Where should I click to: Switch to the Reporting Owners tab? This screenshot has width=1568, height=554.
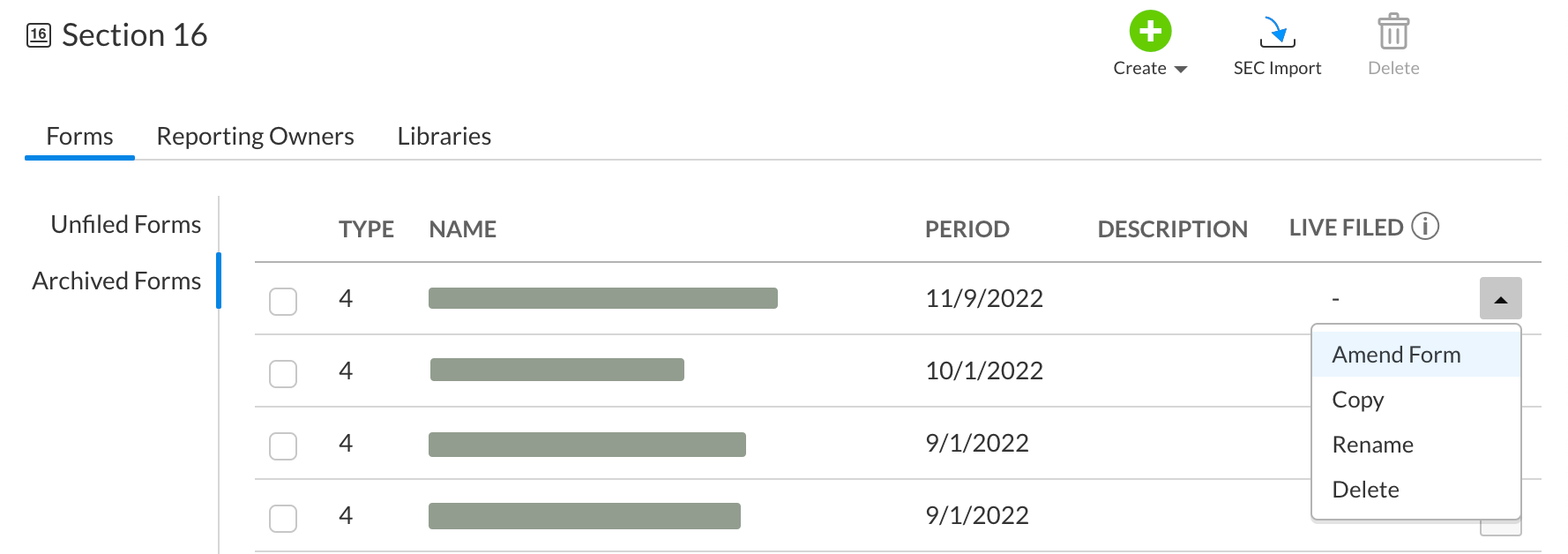pyautogui.click(x=255, y=137)
